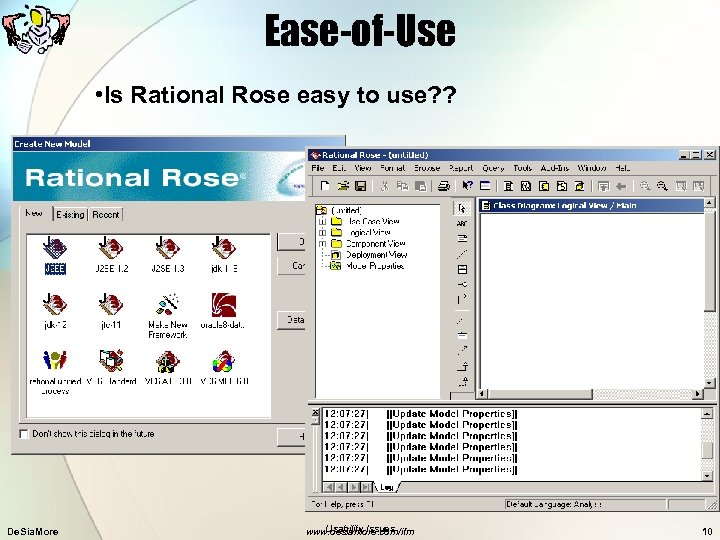Select the Log tab in output pane
This screenshot has width=720, height=540.
[x=387, y=487]
